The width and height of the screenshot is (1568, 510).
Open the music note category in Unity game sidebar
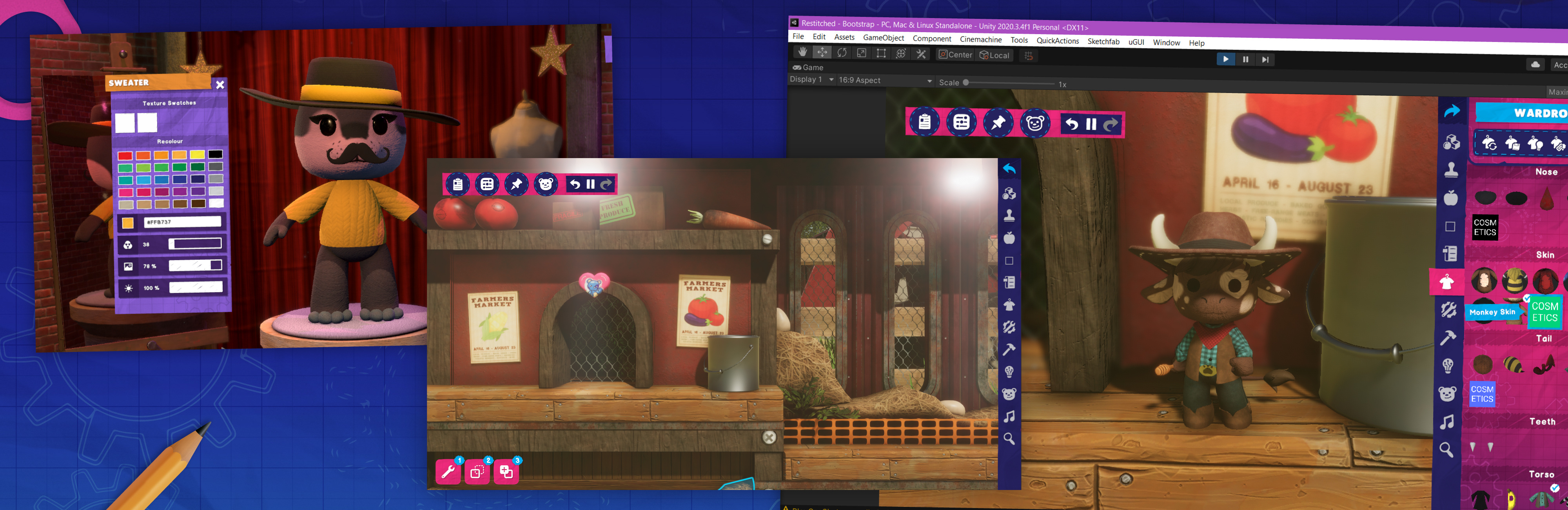point(1447,422)
